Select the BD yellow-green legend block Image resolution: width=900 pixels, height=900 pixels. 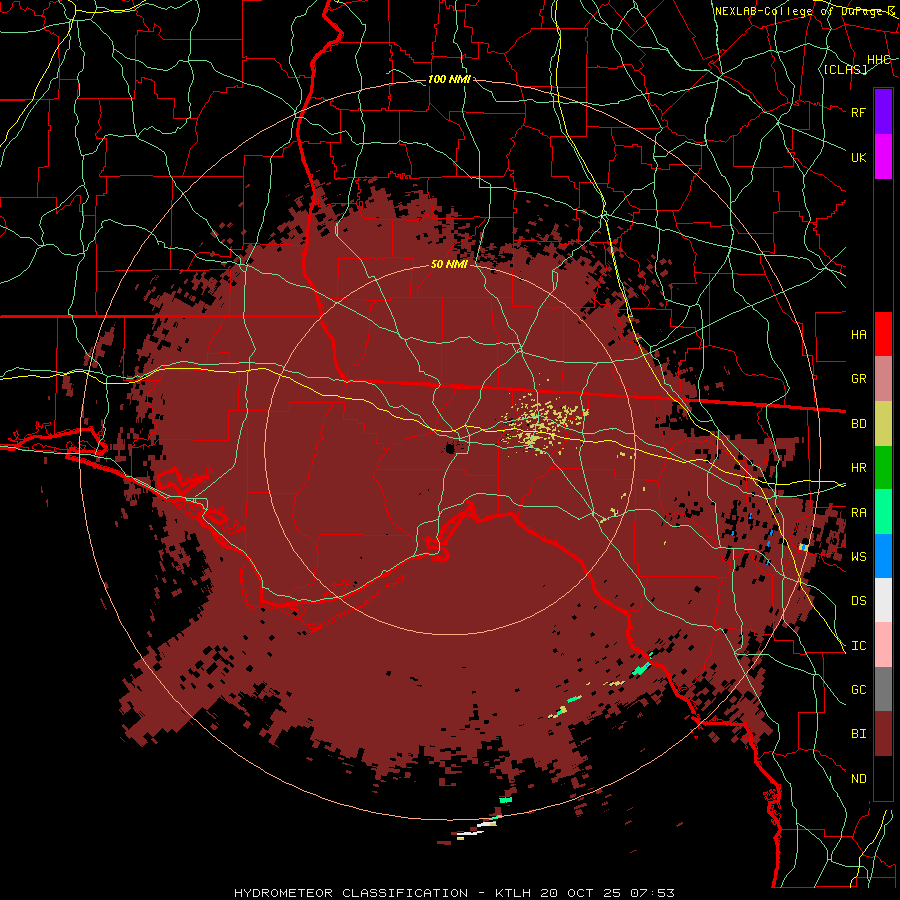[883, 424]
